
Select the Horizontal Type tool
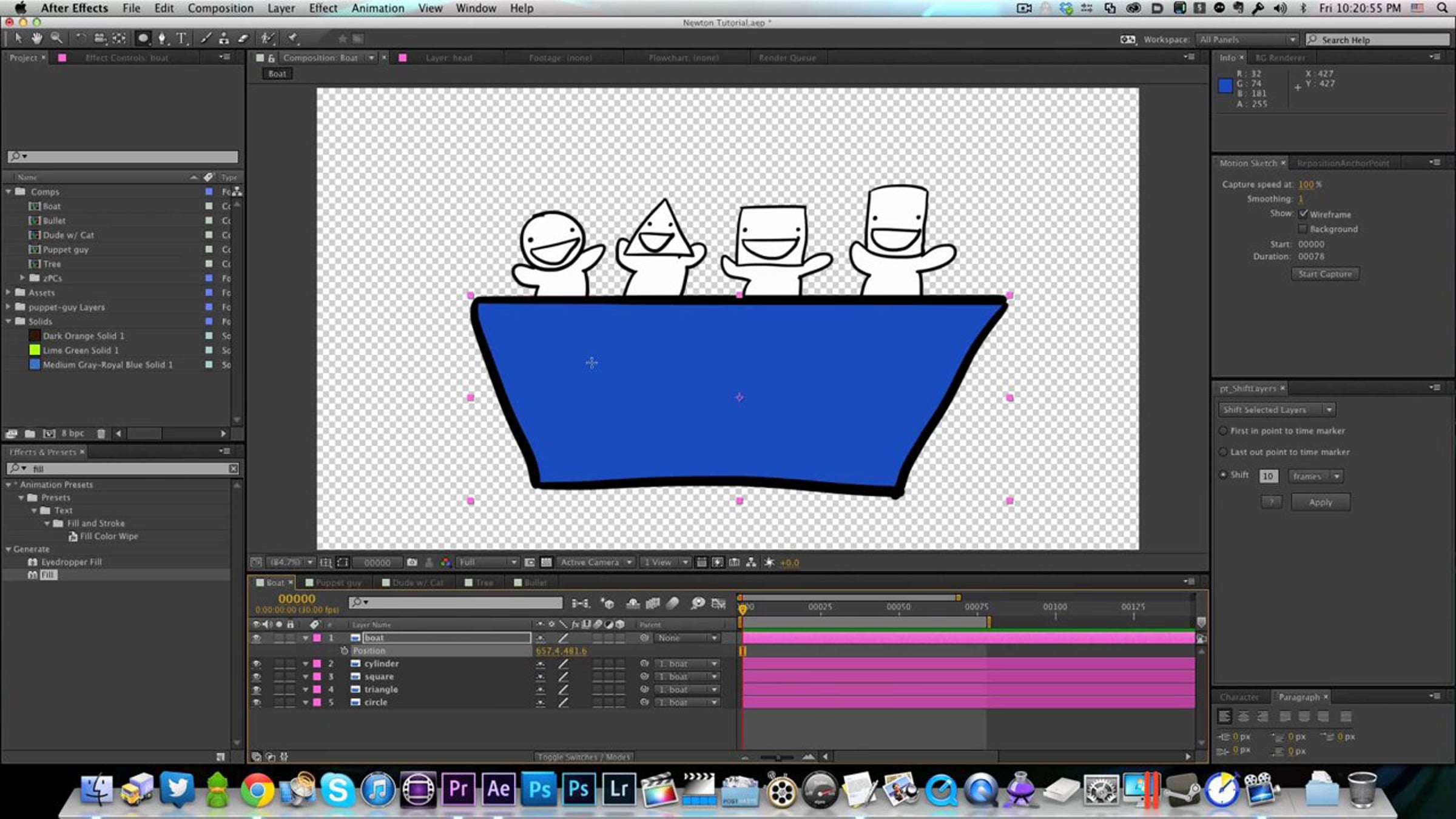(181, 38)
